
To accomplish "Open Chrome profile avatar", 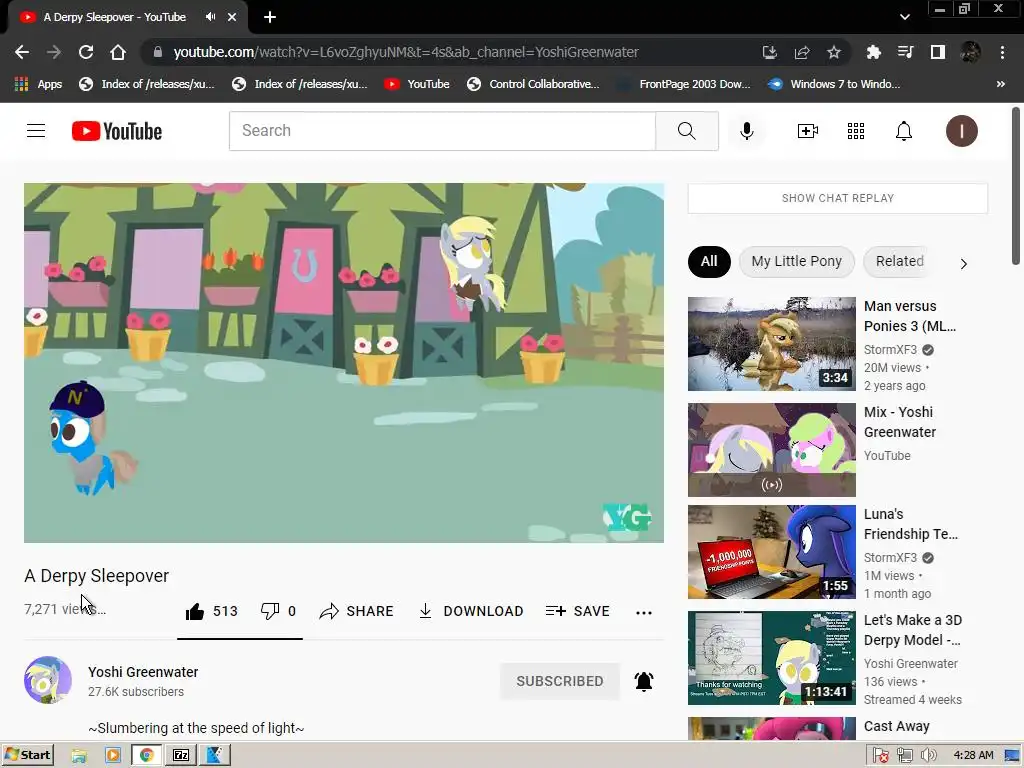I will coord(970,52).
